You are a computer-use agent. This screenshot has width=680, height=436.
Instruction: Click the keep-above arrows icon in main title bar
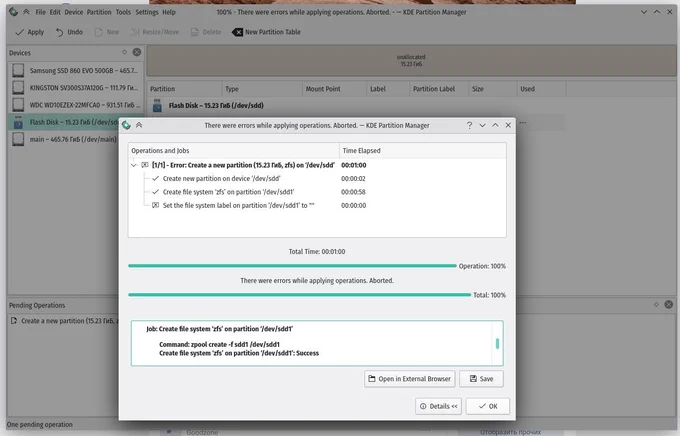click(x=26, y=12)
